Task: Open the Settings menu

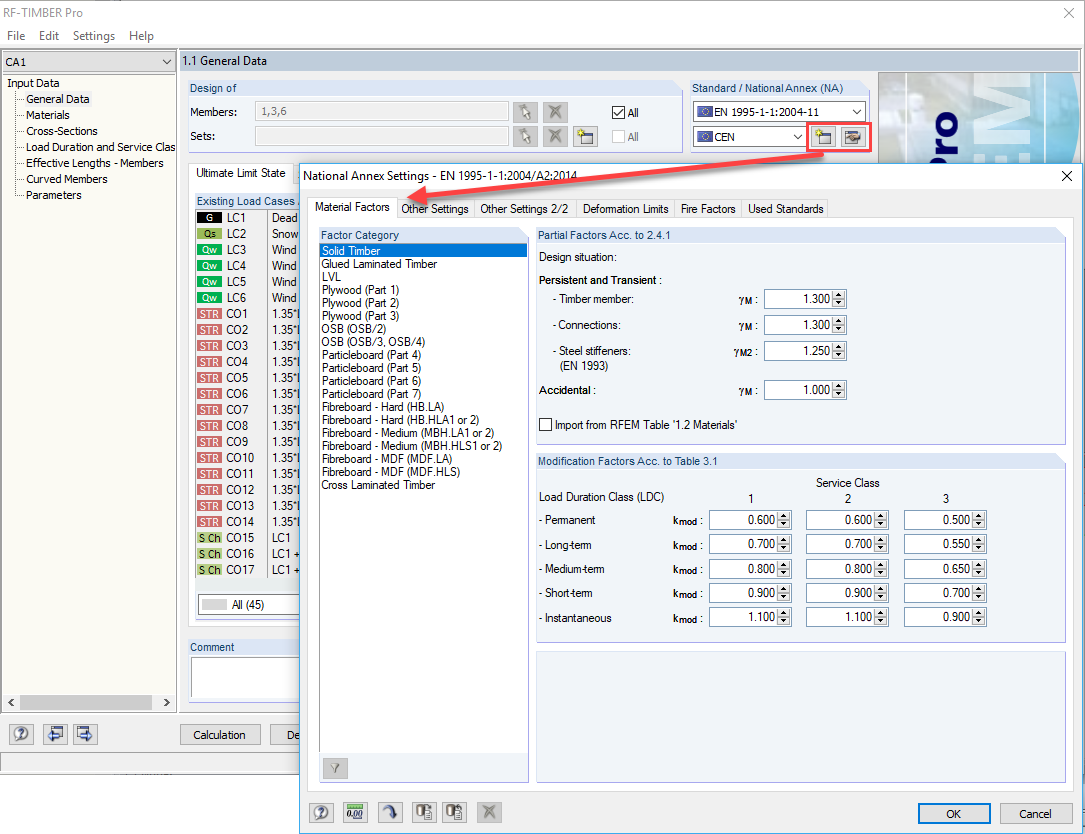Action: pos(93,35)
